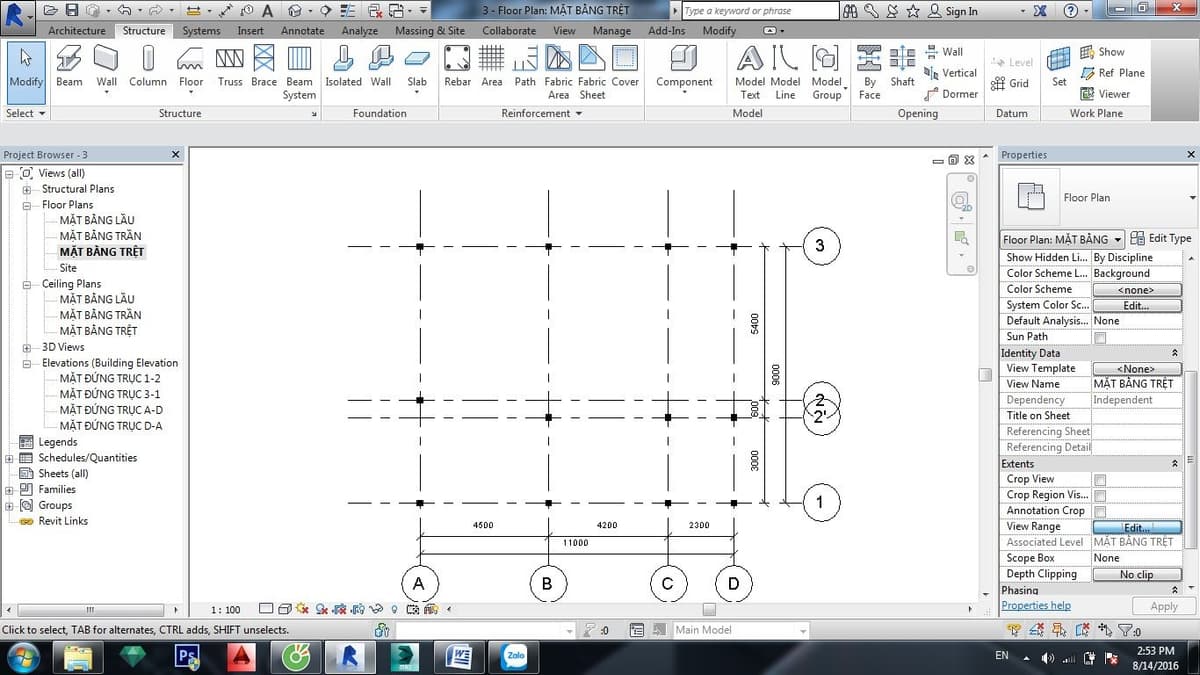
Task: Activate the Grid datum tool
Action: pyautogui.click(x=1010, y=84)
